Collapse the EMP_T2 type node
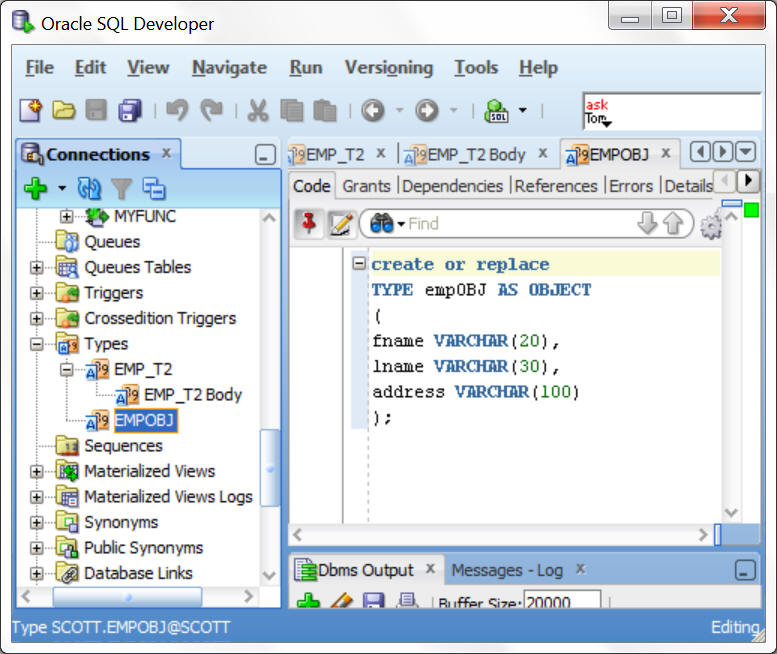This screenshot has height=654, width=777. pos(66,370)
